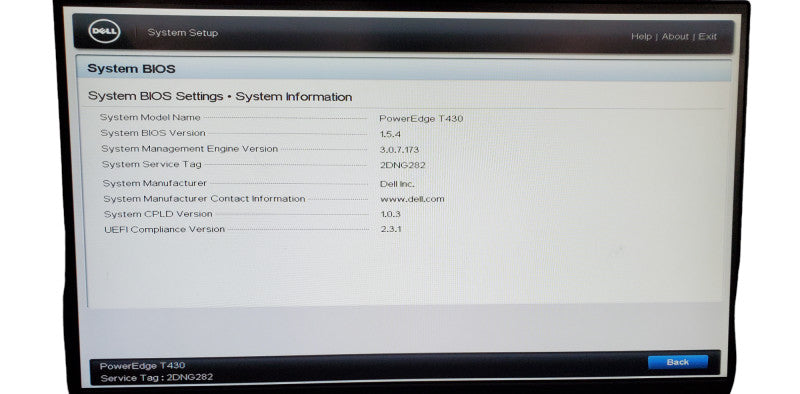Click the System BIOS Version label
Viewport: 800px width, 394px height.
coord(153,133)
